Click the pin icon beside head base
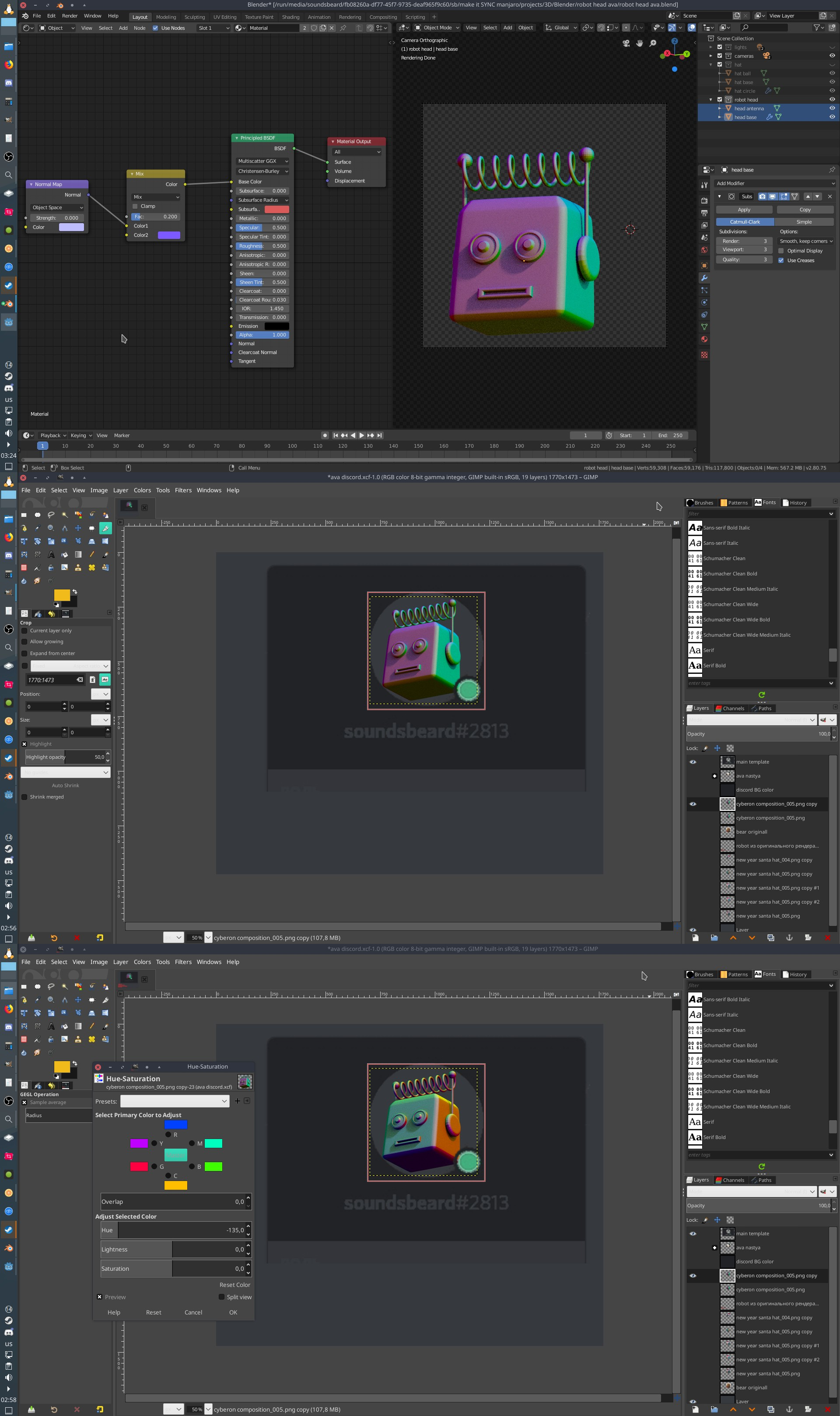Image resolution: width=840 pixels, height=1416 pixels. coord(832,170)
